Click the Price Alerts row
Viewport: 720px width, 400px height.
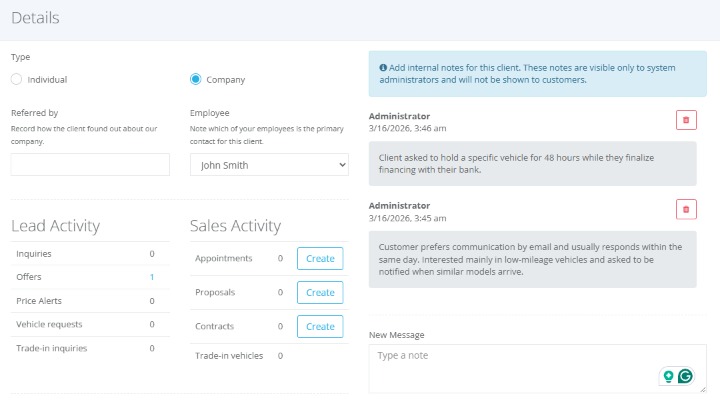tap(90, 301)
